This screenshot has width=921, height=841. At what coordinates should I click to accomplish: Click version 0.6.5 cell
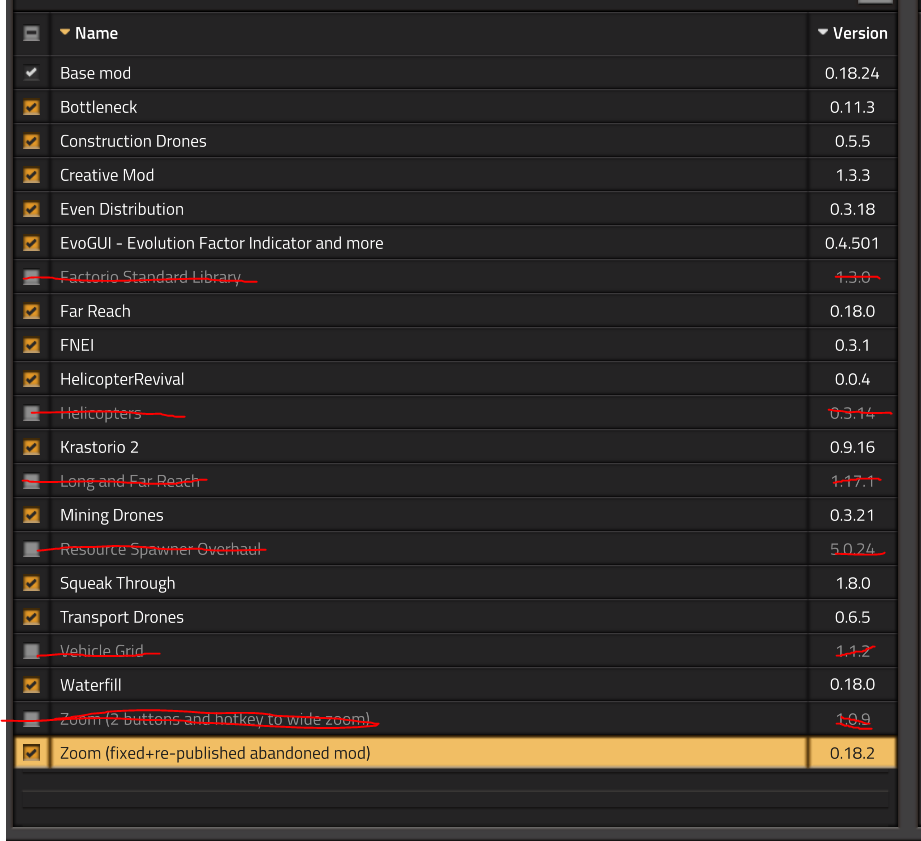point(852,618)
